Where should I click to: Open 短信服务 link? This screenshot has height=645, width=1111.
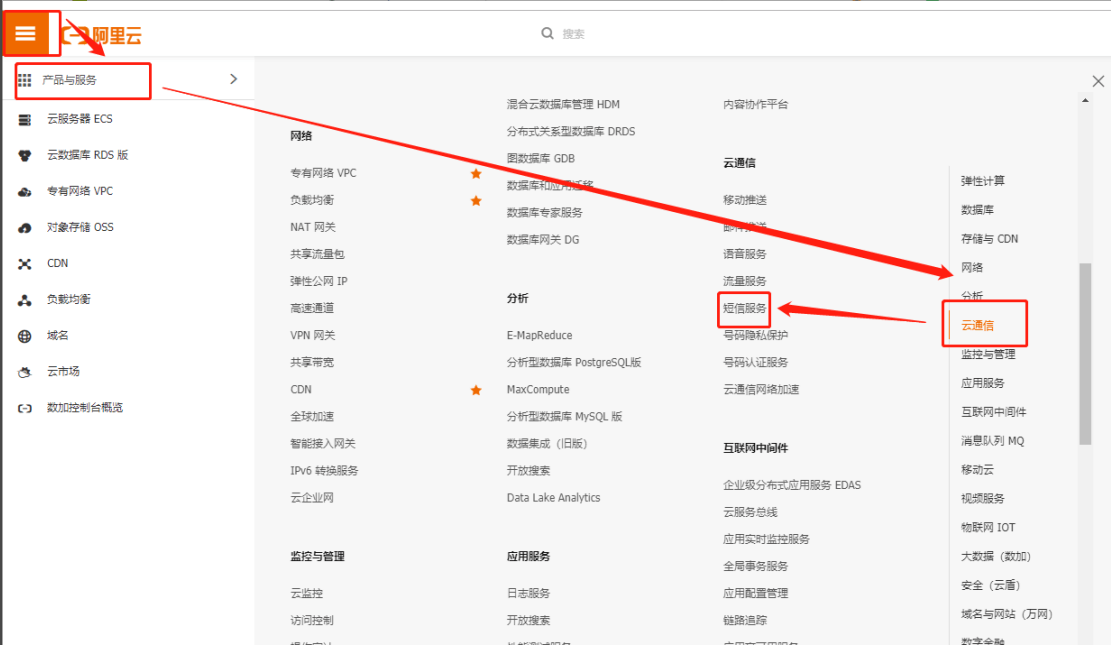(745, 308)
